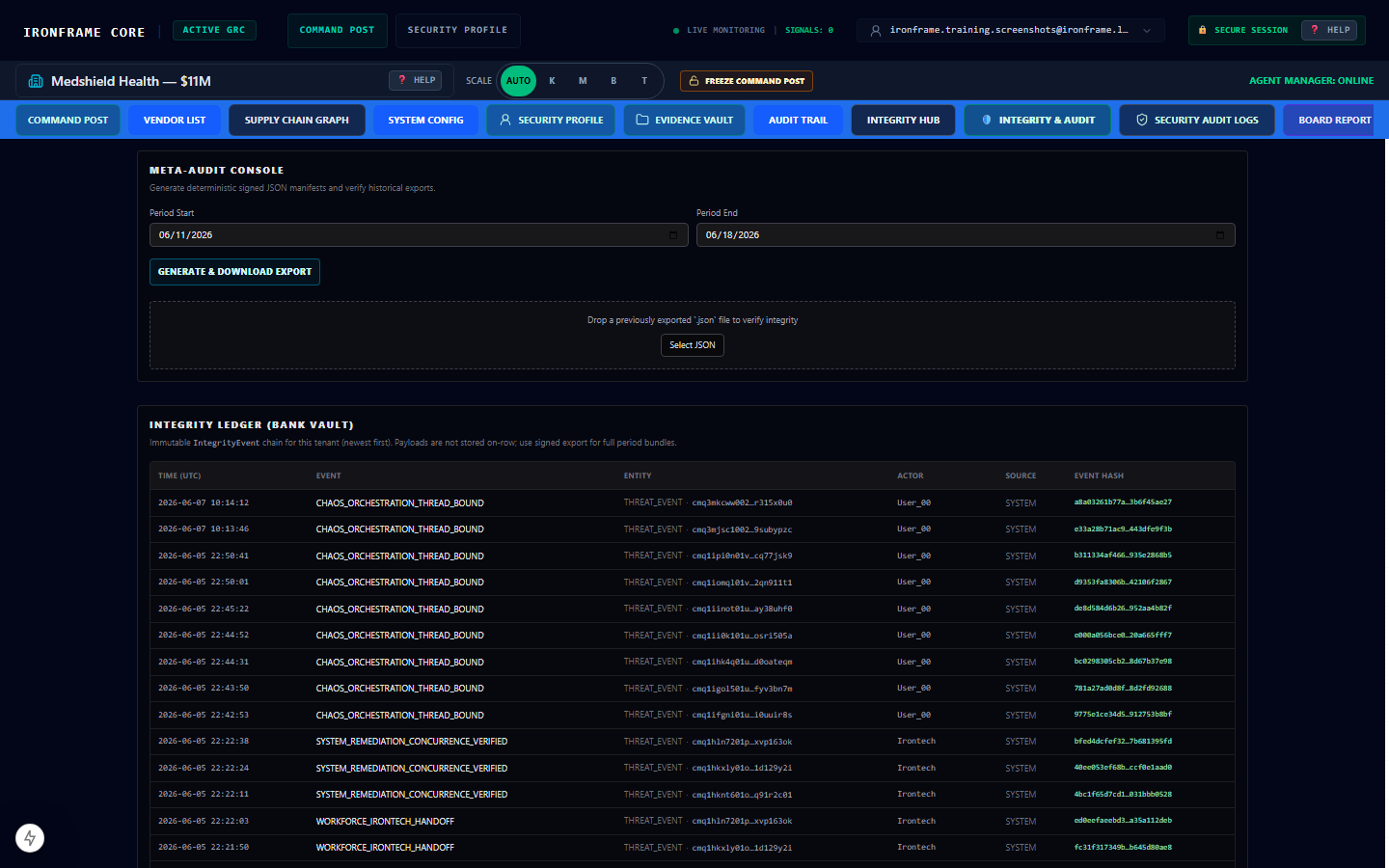Select row timestamped 2026-06-07 10:14:12
Screen dimensions: 1389x868
pos(693,502)
